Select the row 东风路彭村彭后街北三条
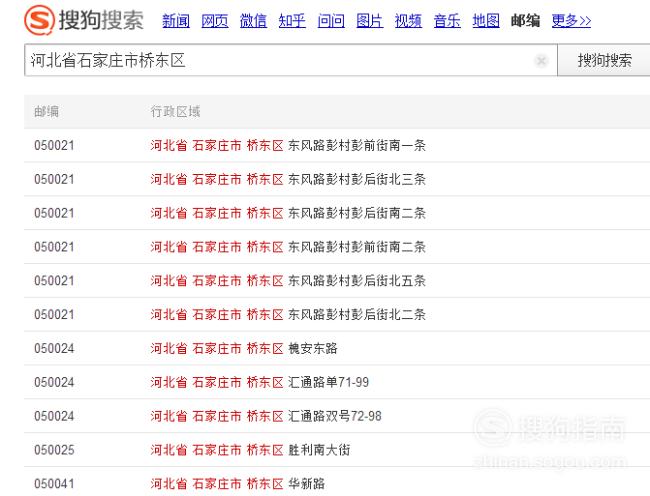 [x=337, y=179]
